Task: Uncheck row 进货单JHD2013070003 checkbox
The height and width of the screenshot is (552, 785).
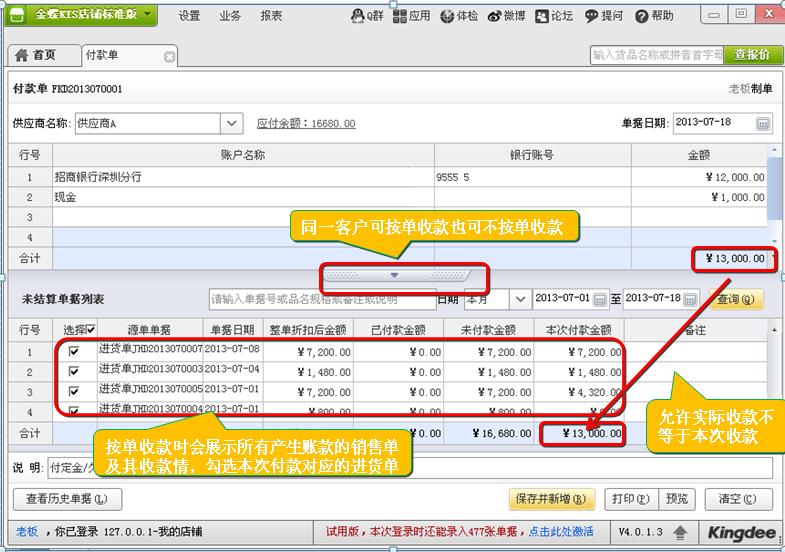Action: click(74, 371)
